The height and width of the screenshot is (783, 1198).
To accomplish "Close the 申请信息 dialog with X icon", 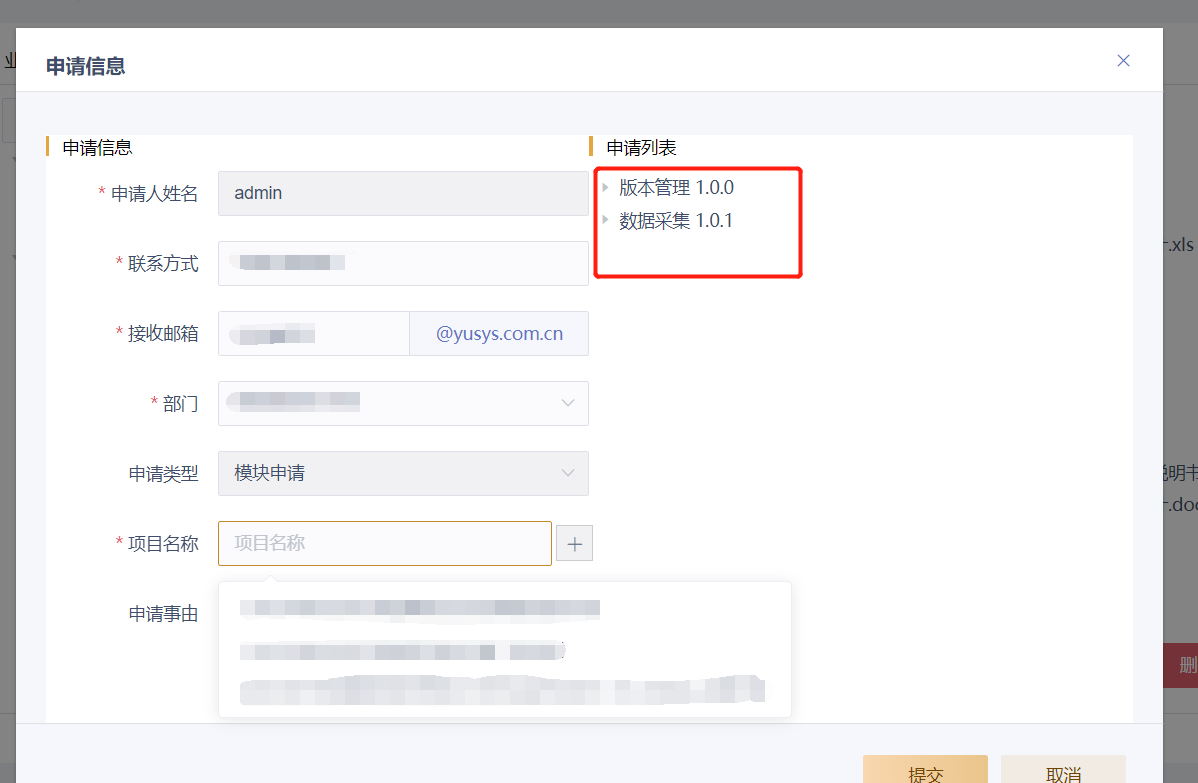I will (x=1123, y=61).
